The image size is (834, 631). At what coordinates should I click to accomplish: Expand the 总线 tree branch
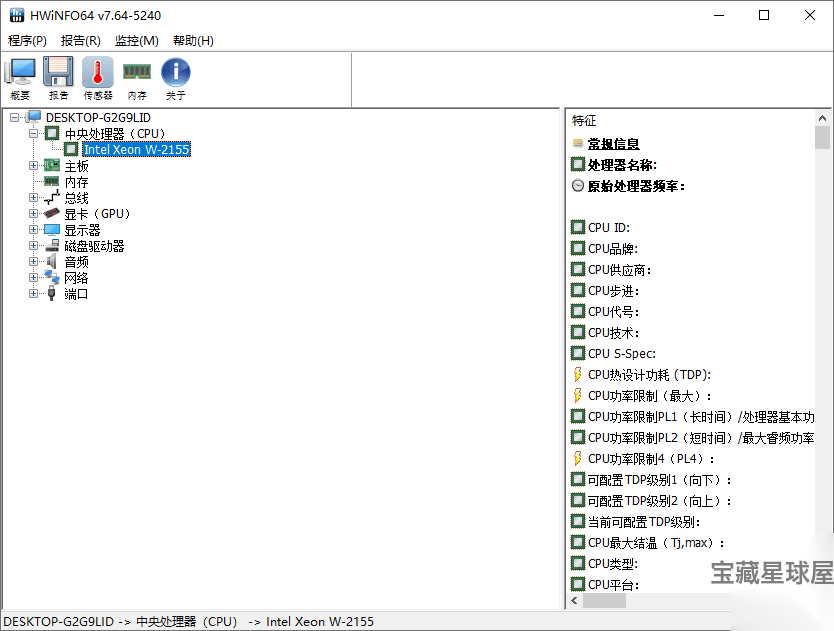coord(34,197)
